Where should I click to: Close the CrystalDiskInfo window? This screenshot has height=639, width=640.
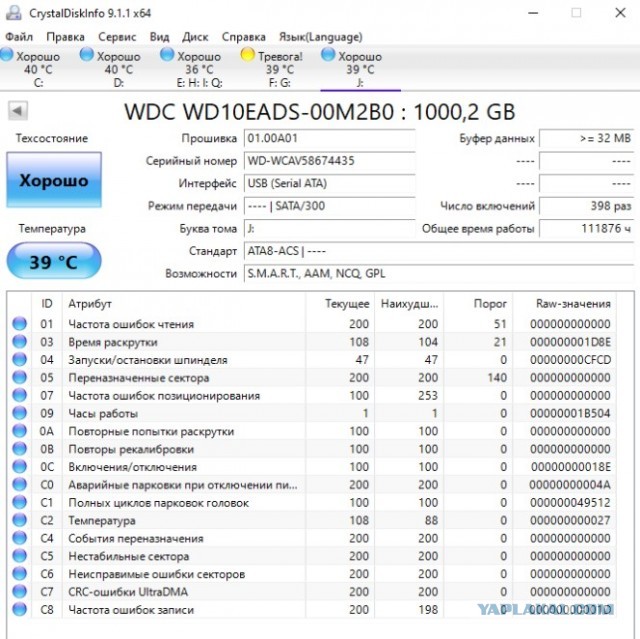620,13
